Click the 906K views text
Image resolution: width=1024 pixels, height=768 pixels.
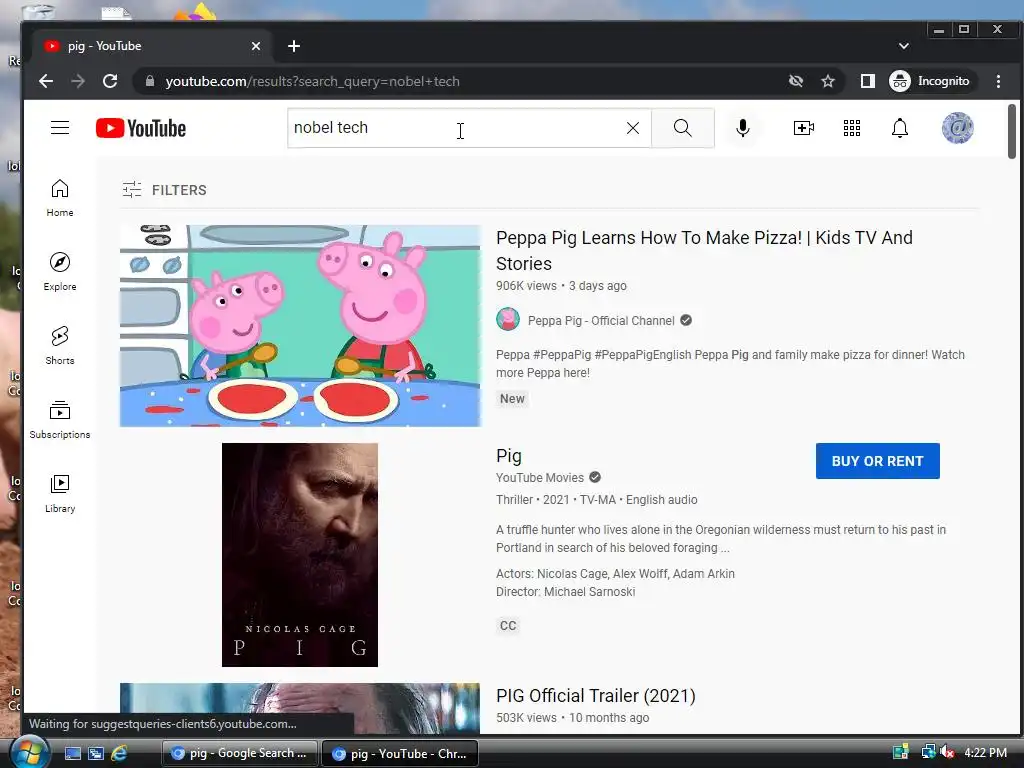coord(526,285)
